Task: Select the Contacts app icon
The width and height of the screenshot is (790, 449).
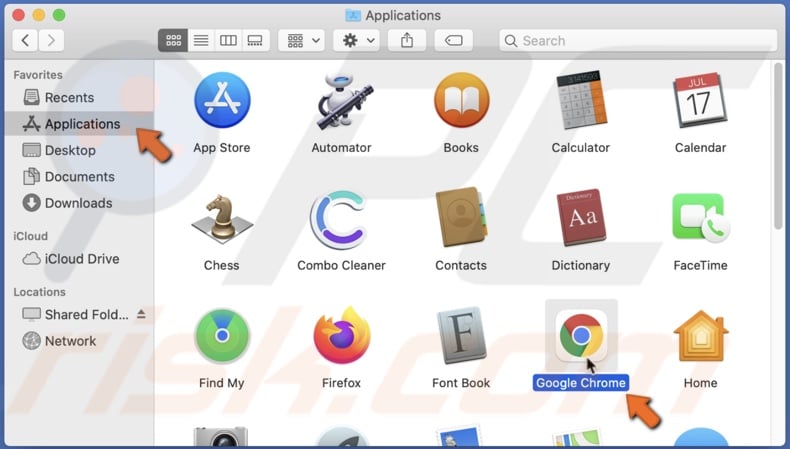Action: pyautogui.click(x=462, y=217)
